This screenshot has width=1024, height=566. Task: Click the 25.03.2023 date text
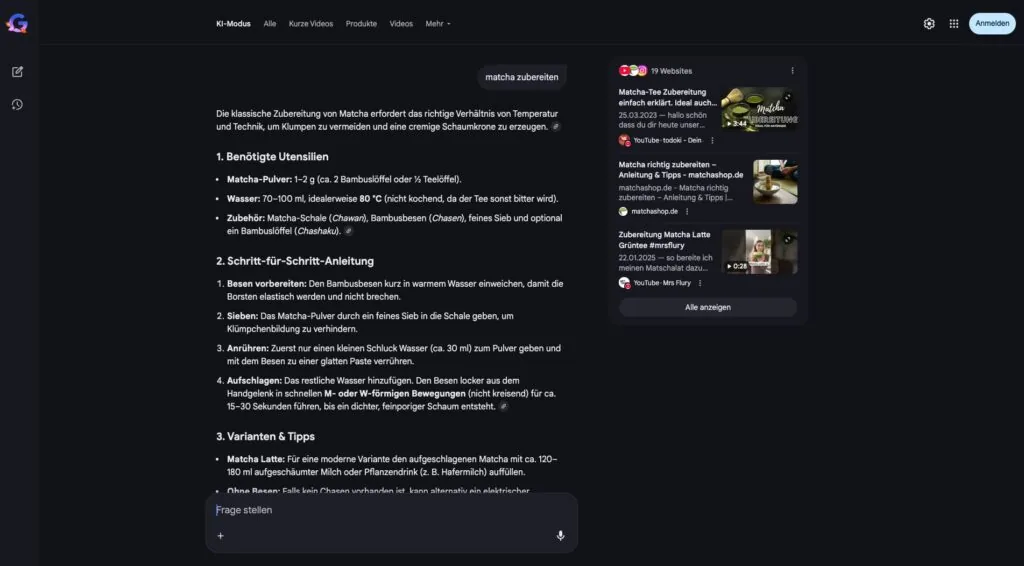click(637, 115)
